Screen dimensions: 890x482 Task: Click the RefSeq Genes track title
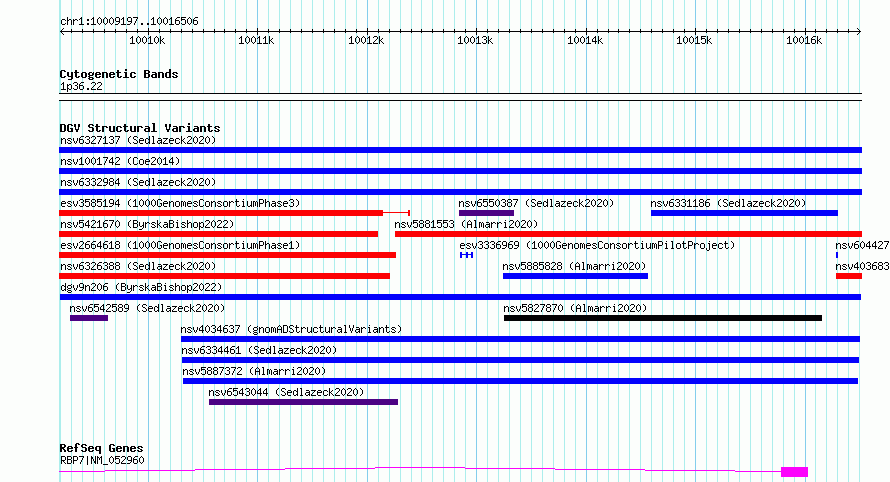pyautogui.click(x=102, y=449)
